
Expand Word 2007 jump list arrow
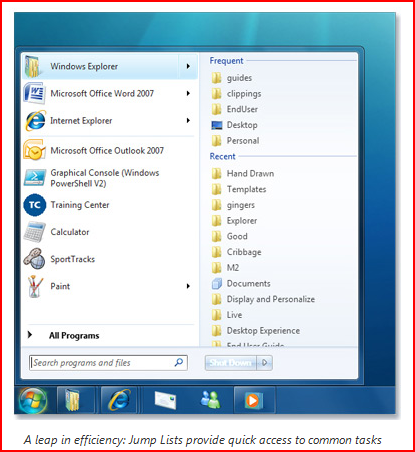pos(188,93)
